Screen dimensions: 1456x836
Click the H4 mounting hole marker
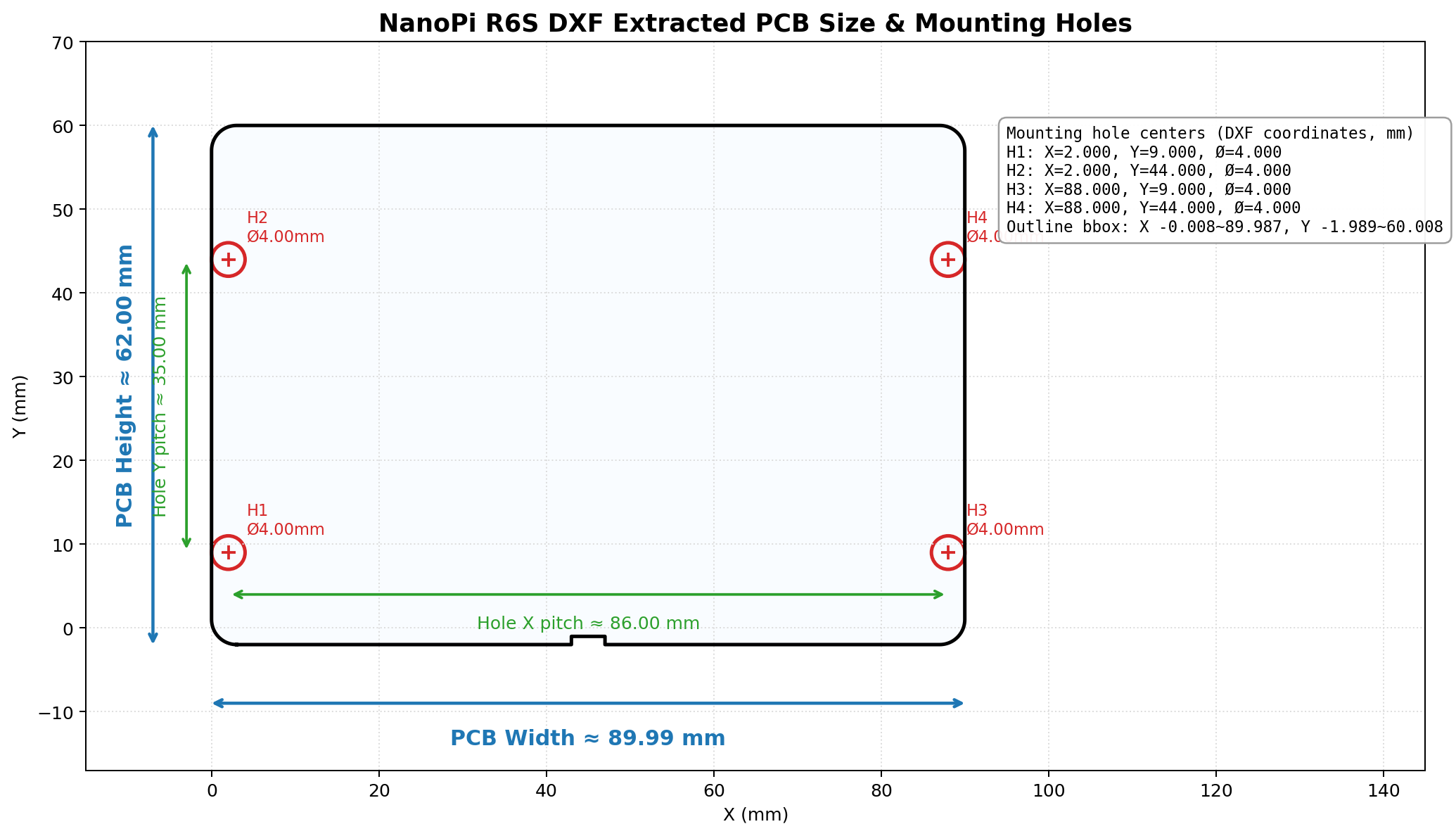coord(948,260)
